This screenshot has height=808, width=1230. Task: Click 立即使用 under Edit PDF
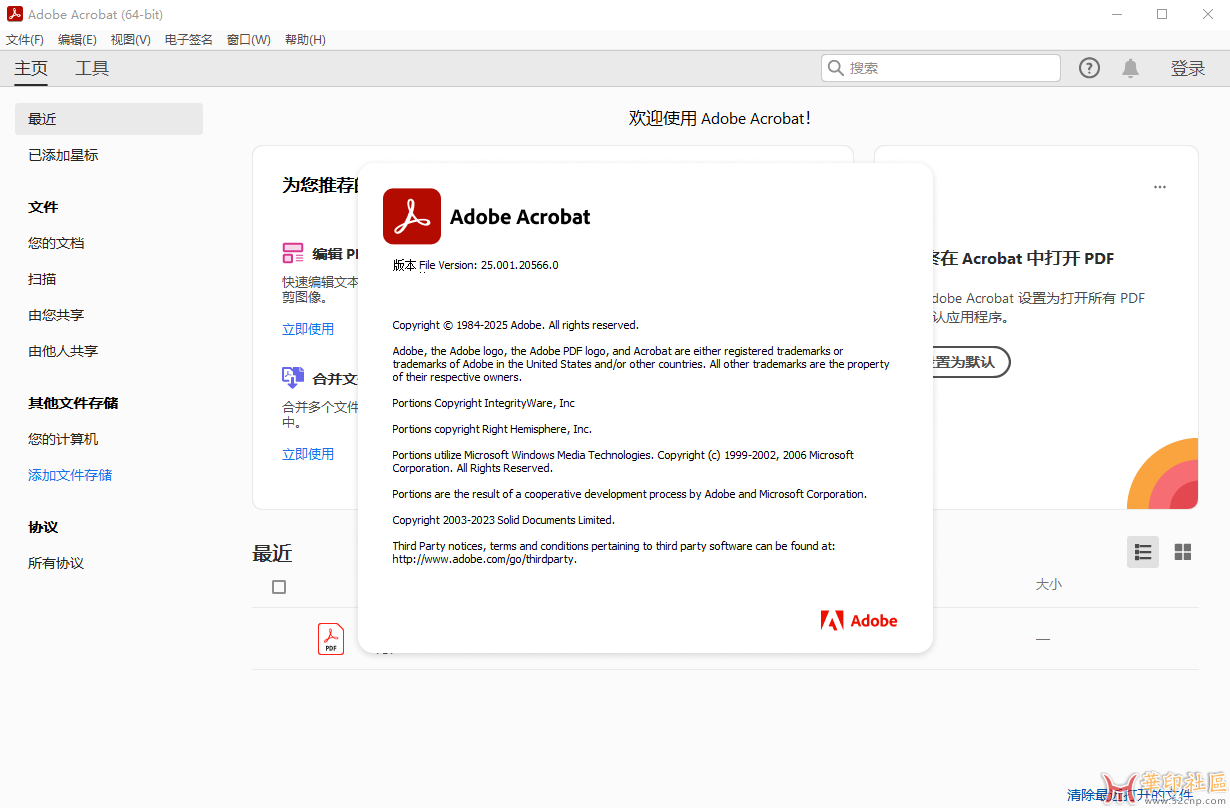pyautogui.click(x=308, y=329)
